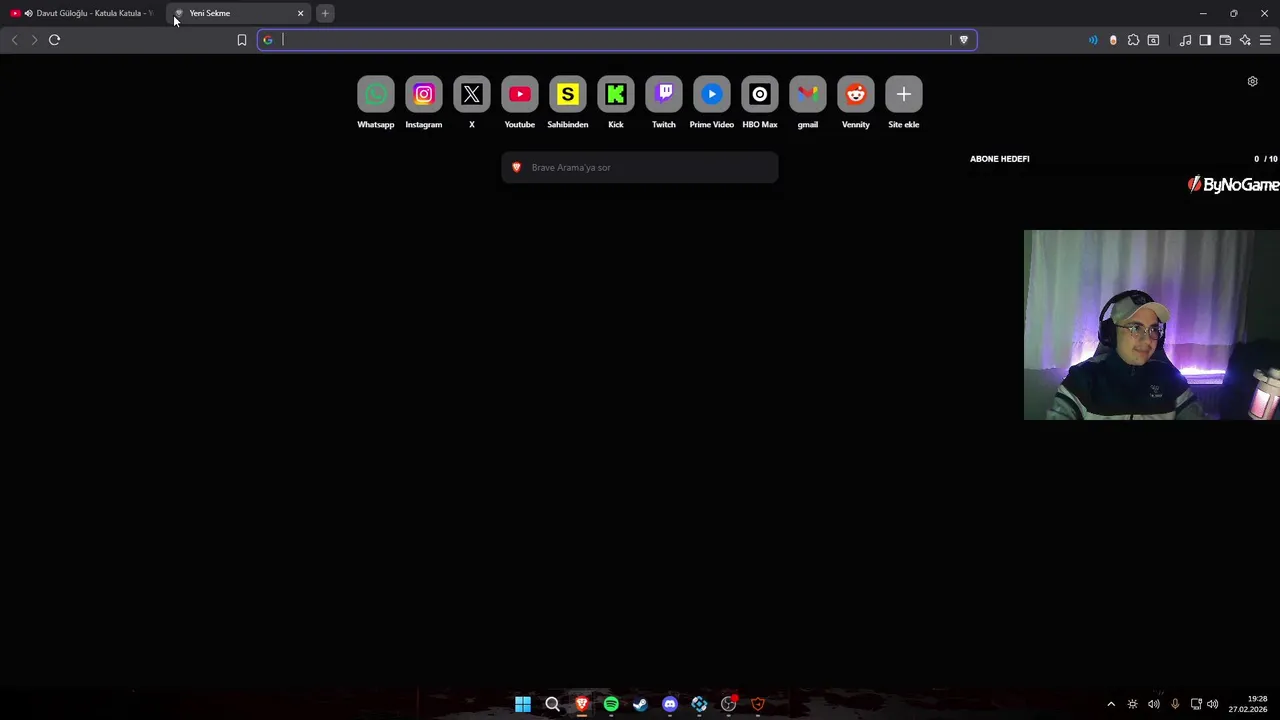Go forward using the forward arrow
Screen dimensions: 1280x720
(34, 40)
